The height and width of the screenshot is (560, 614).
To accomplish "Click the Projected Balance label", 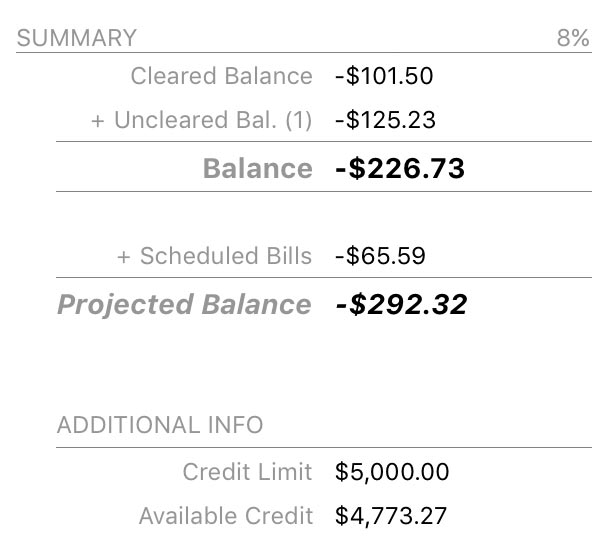I will [184, 304].
